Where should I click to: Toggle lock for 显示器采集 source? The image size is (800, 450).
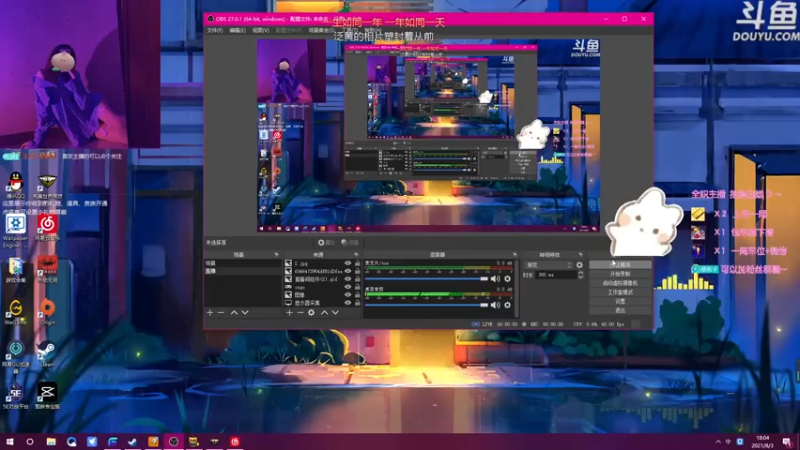click(x=357, y=303)
